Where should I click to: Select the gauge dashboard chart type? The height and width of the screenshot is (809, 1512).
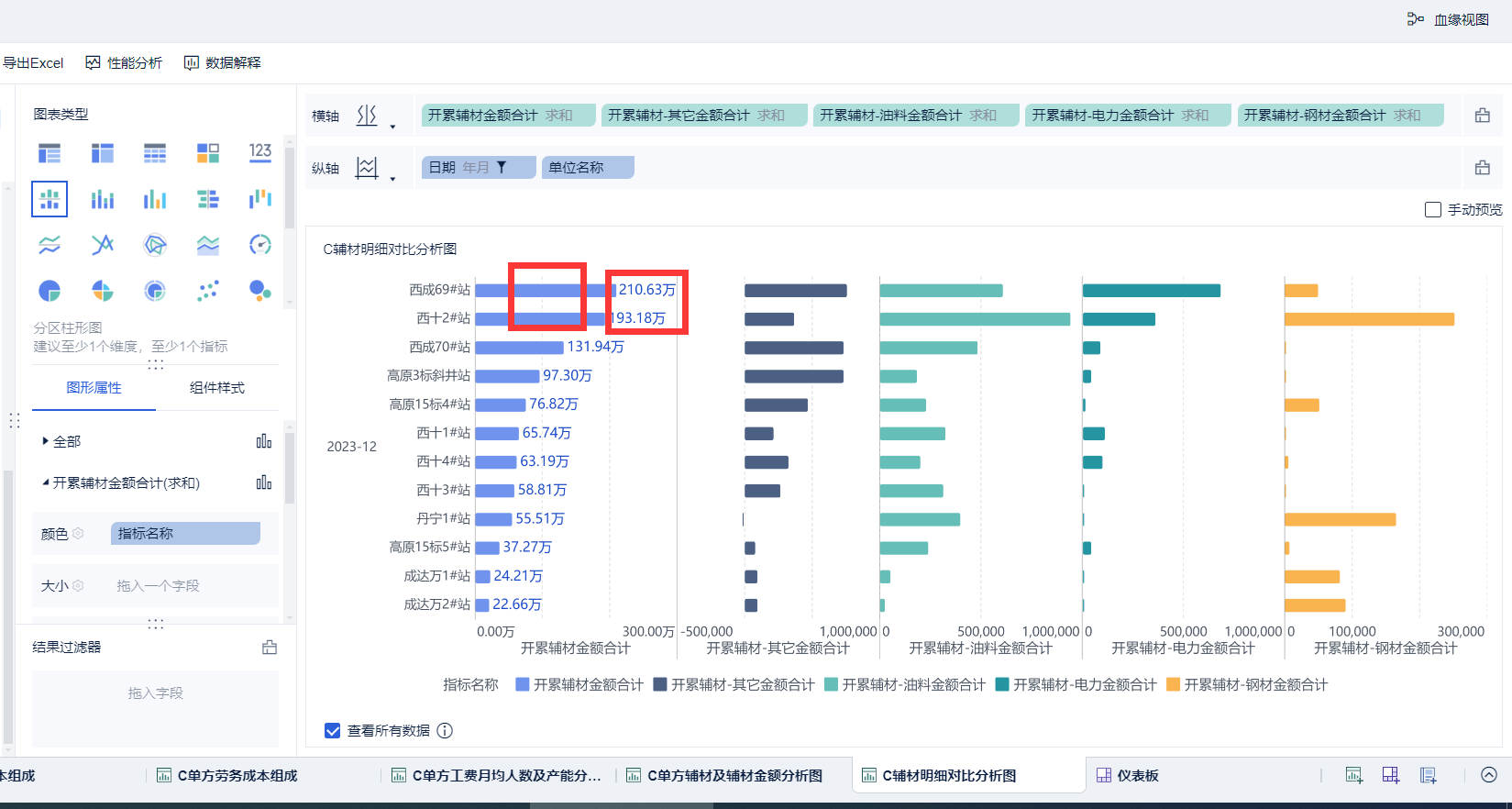point(260,245)
